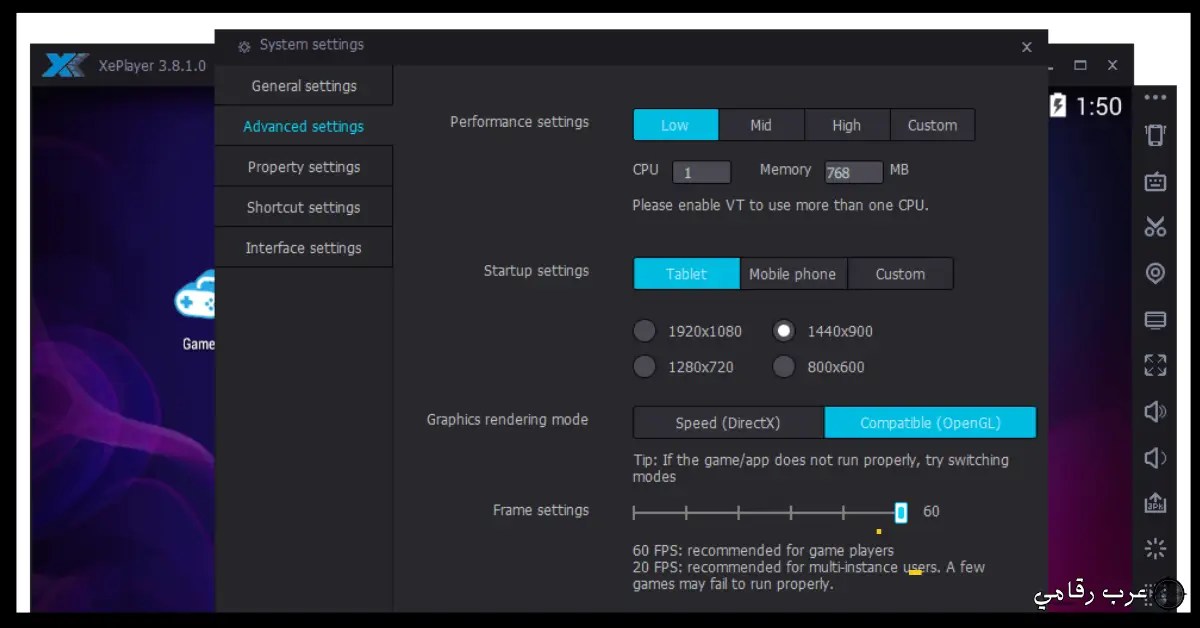The image size is (1200, 628).
Task: Choose the Custom startup resolution option
Action: click(x=901, y=274)
